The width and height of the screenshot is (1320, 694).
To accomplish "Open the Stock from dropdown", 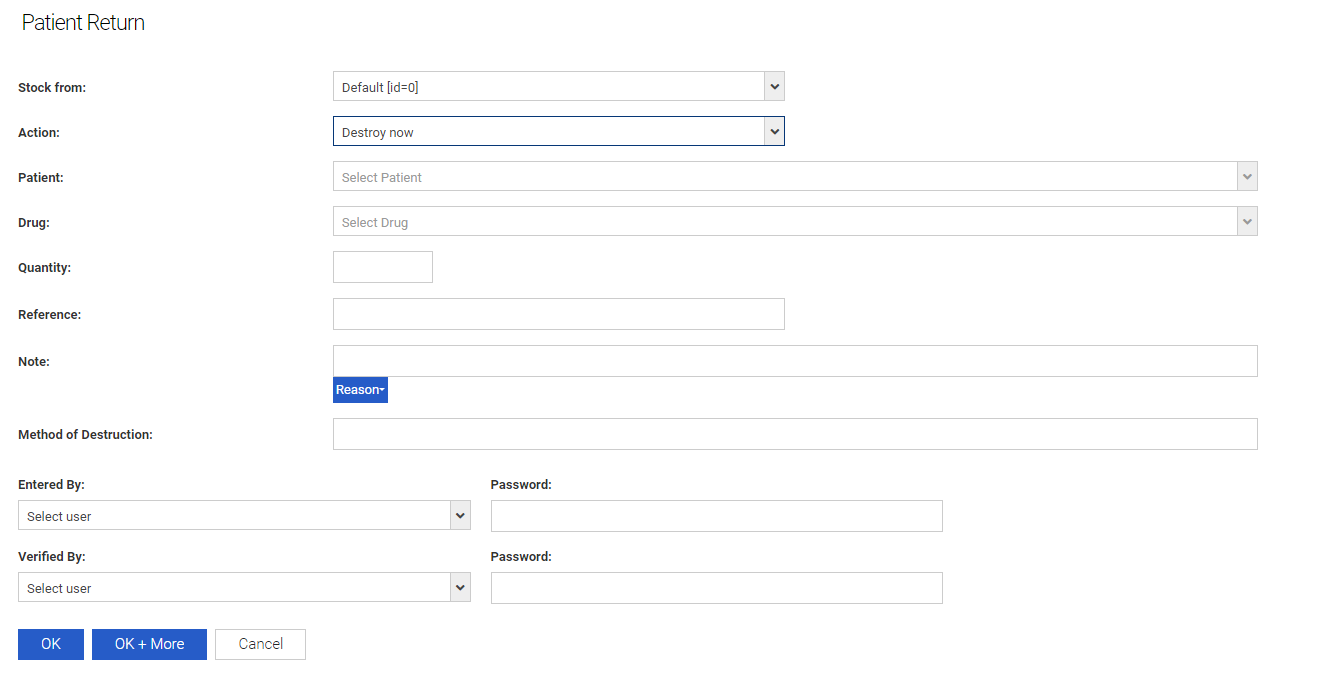I will [548, 87].
